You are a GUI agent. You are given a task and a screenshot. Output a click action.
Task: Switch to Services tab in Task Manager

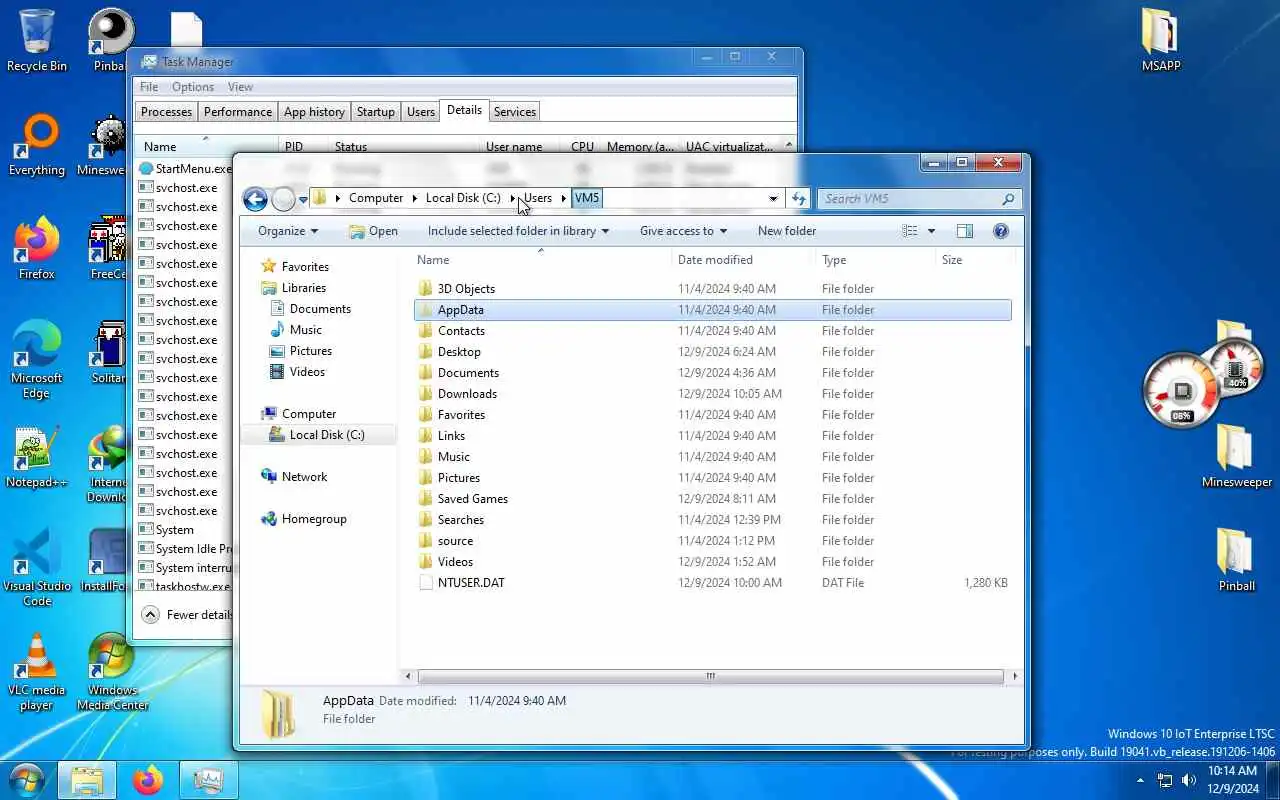515,112
